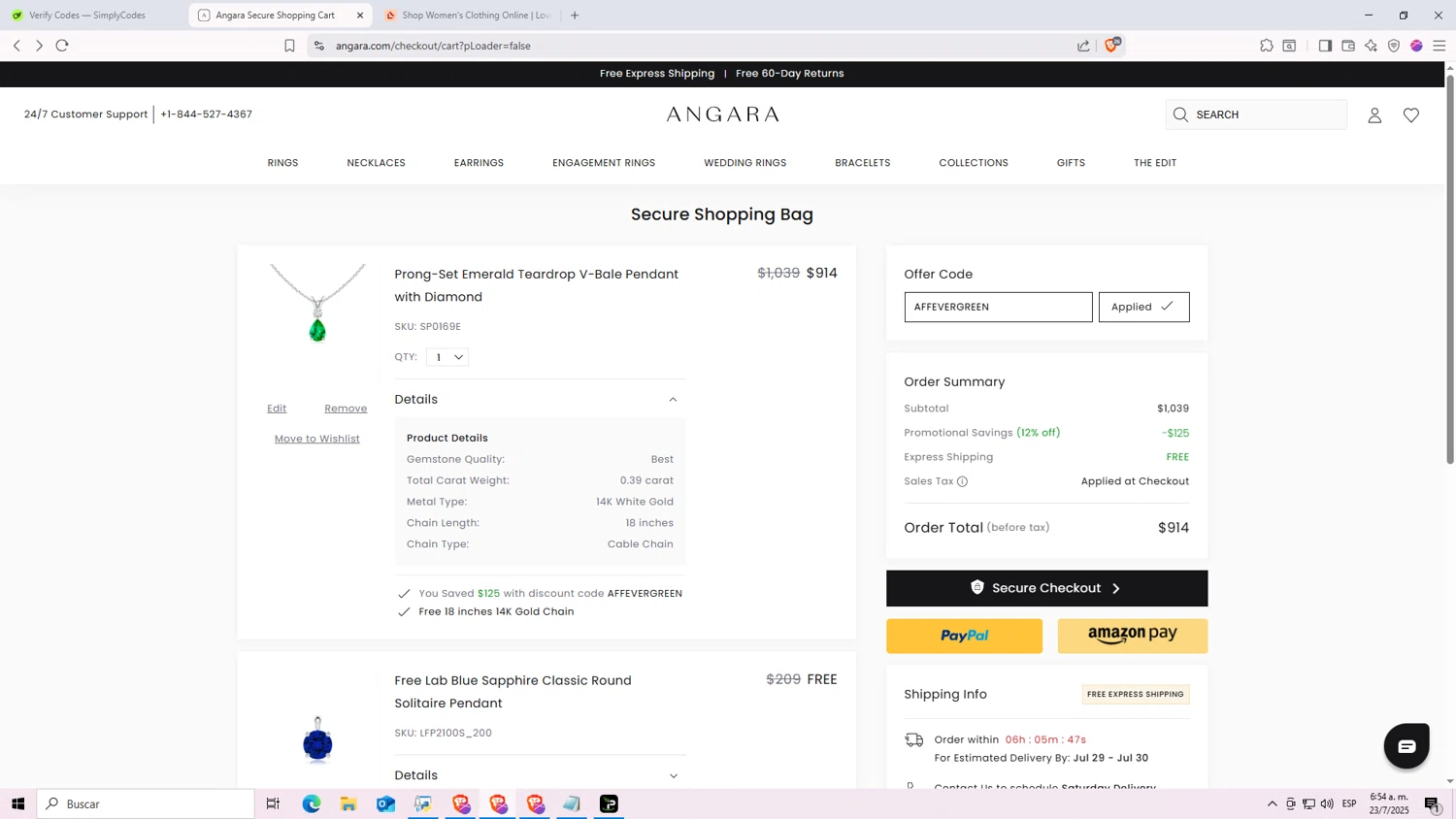Open the wishlist heart icon
The image size is (1456, 819).
[x=1411, y=115]
